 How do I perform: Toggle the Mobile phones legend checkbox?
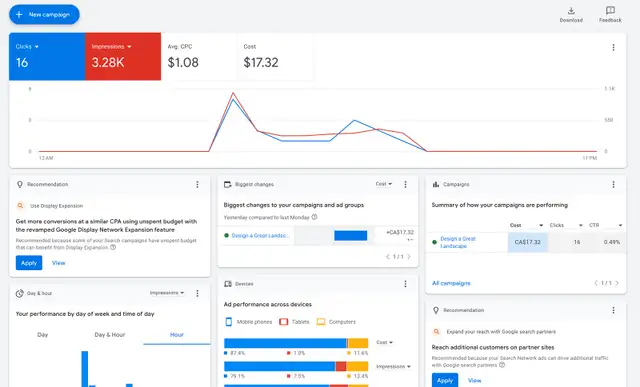(x=229, y=322)
